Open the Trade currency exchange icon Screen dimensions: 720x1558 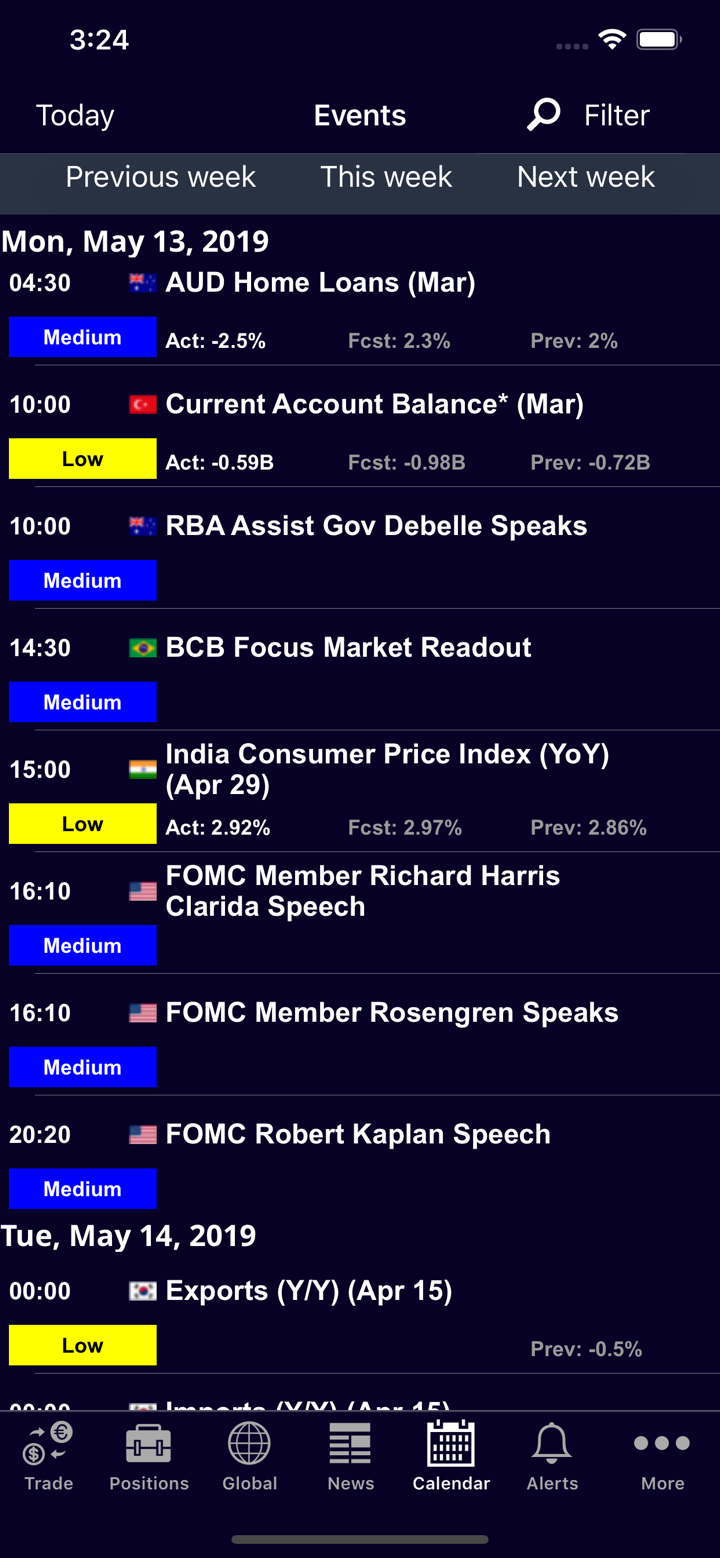(49, 1445)
